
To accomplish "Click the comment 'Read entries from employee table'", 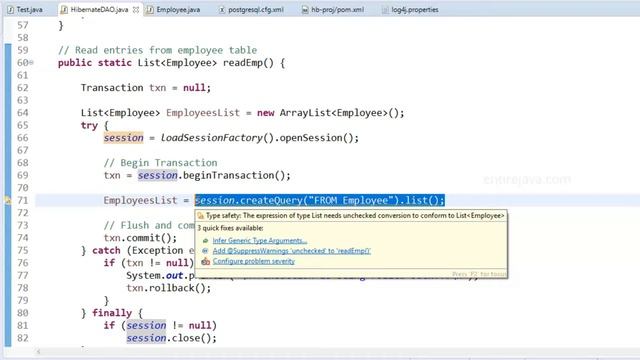I will coord(158,50).
